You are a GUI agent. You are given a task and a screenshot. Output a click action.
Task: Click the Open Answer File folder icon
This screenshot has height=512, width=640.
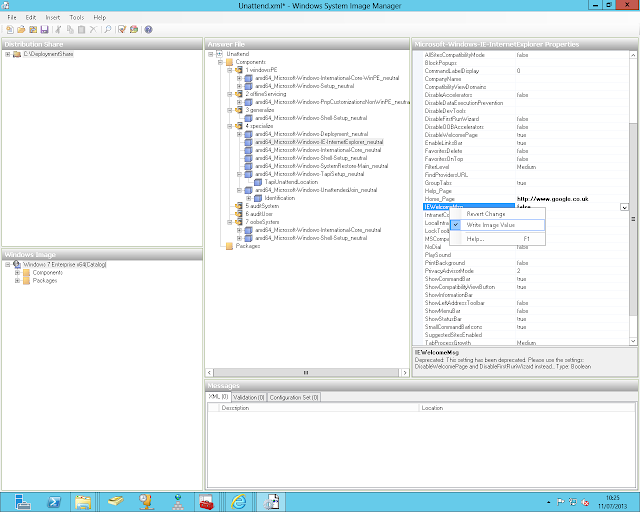[21, 29]
